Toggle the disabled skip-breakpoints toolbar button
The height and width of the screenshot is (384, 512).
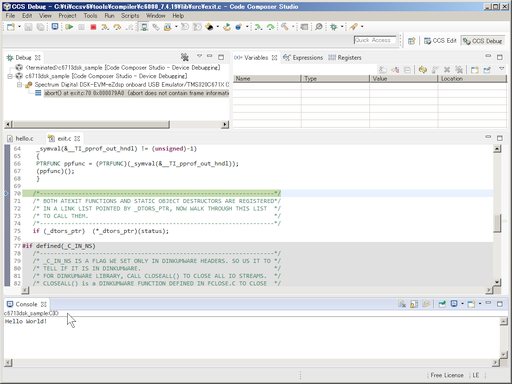click(x=156, y=27)
